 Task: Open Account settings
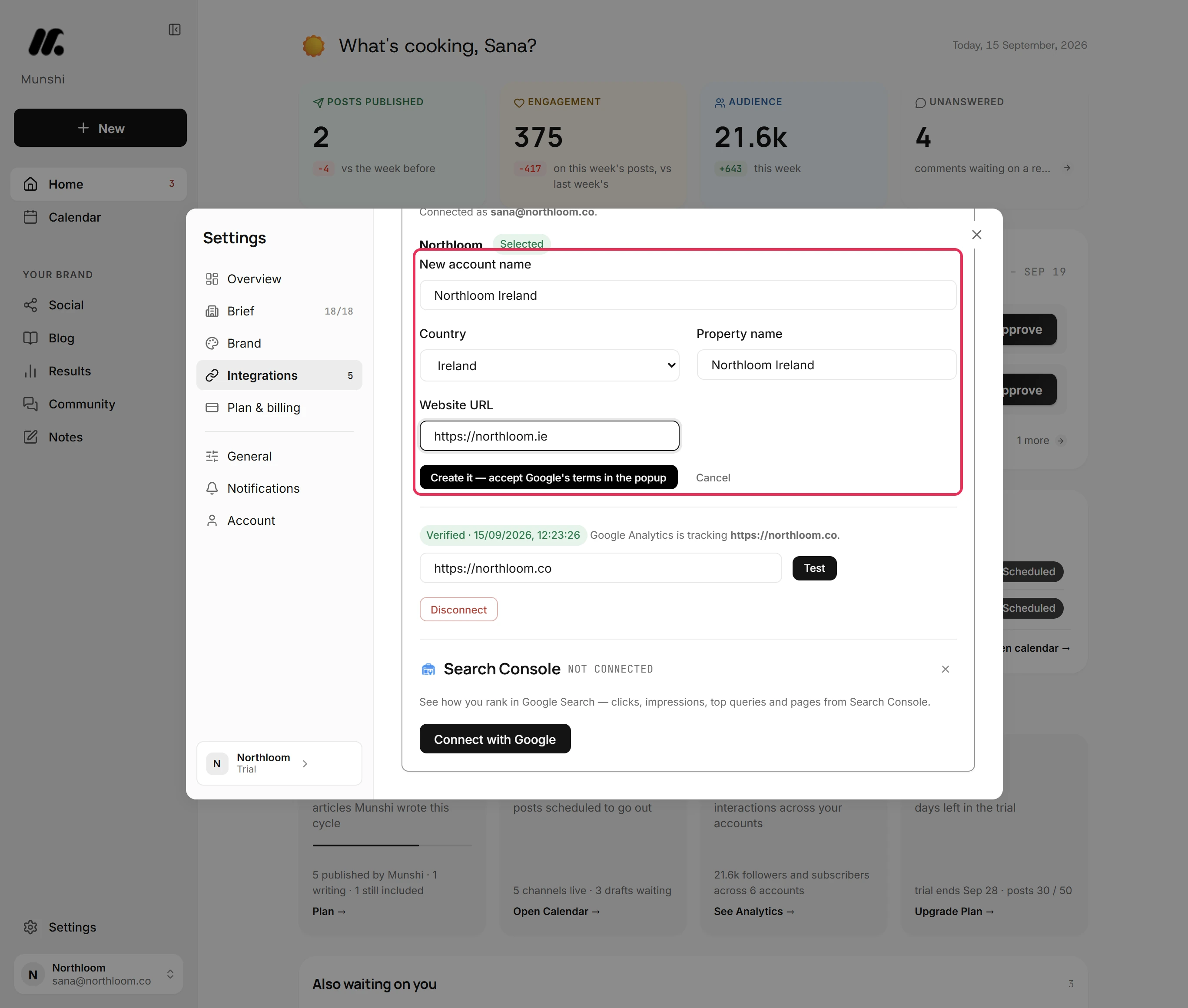click(x=279, y=521)
